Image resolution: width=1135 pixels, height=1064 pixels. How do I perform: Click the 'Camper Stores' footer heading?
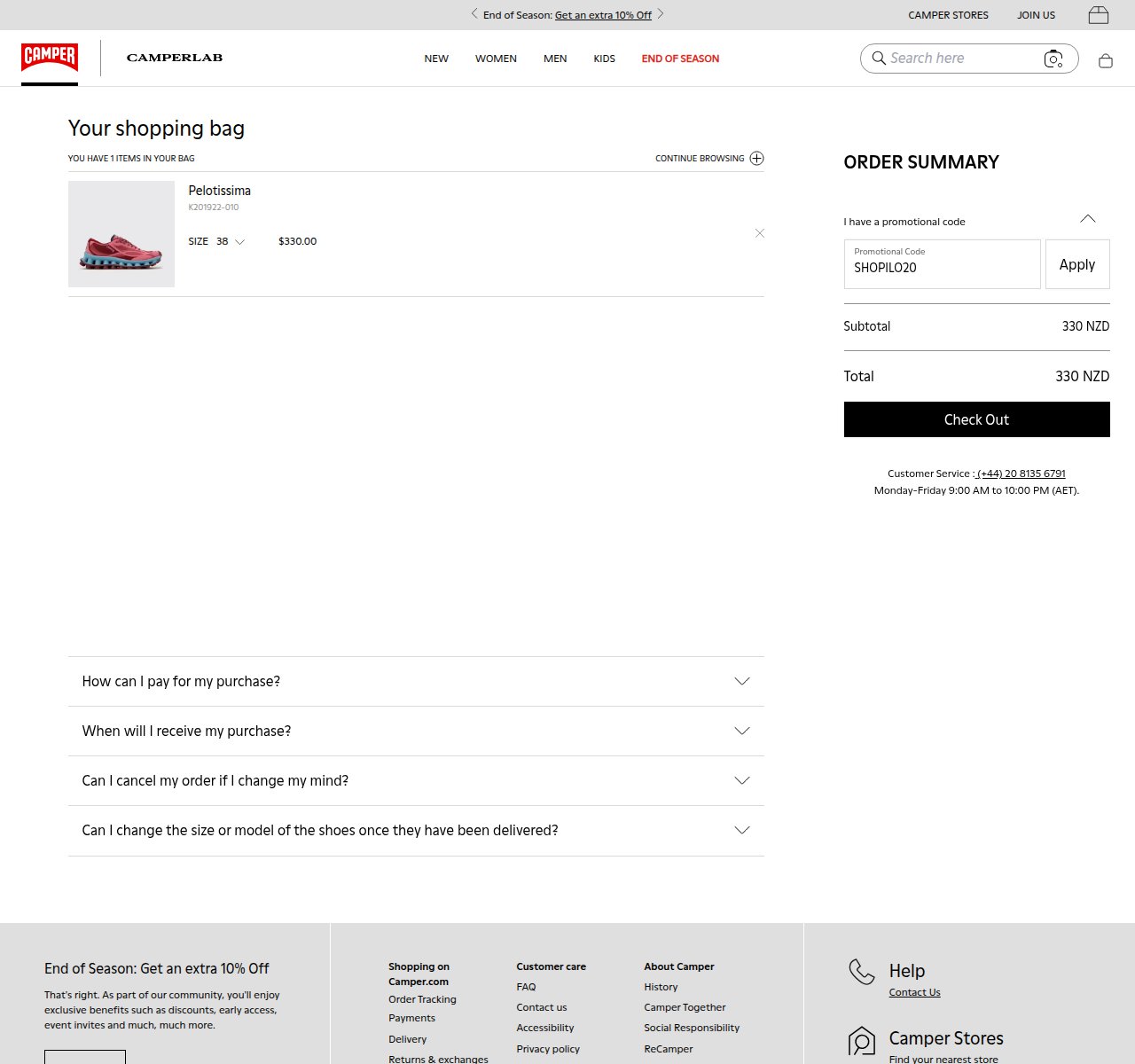(x=946, y=1038)
